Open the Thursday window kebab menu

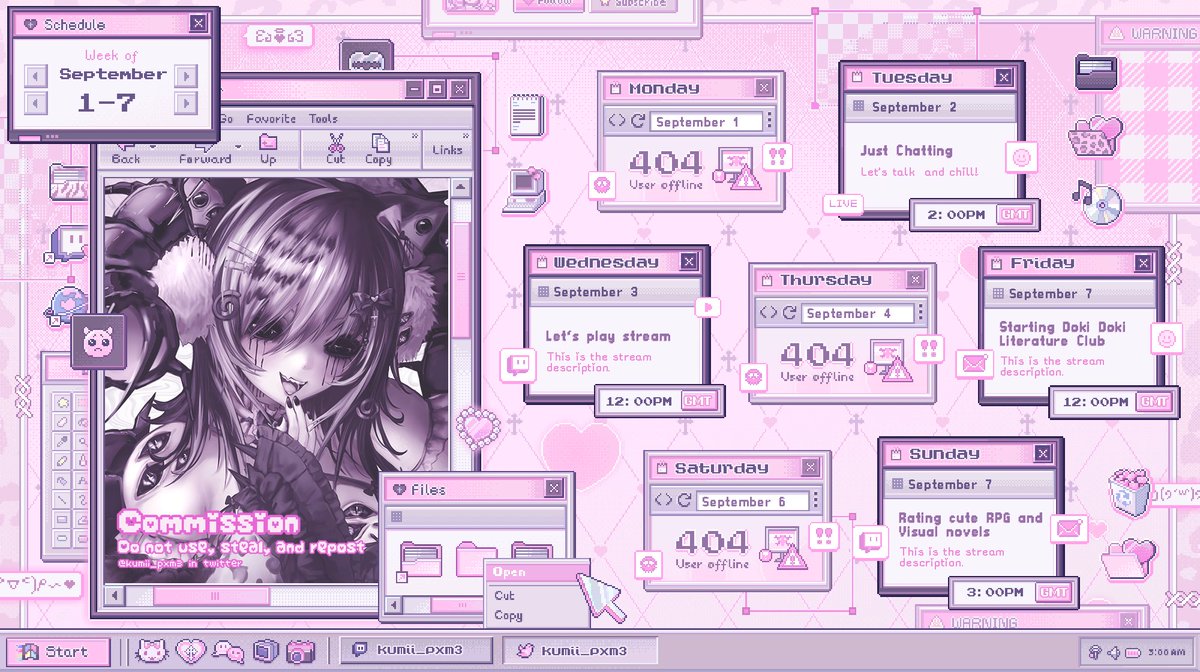coord(921,313)
